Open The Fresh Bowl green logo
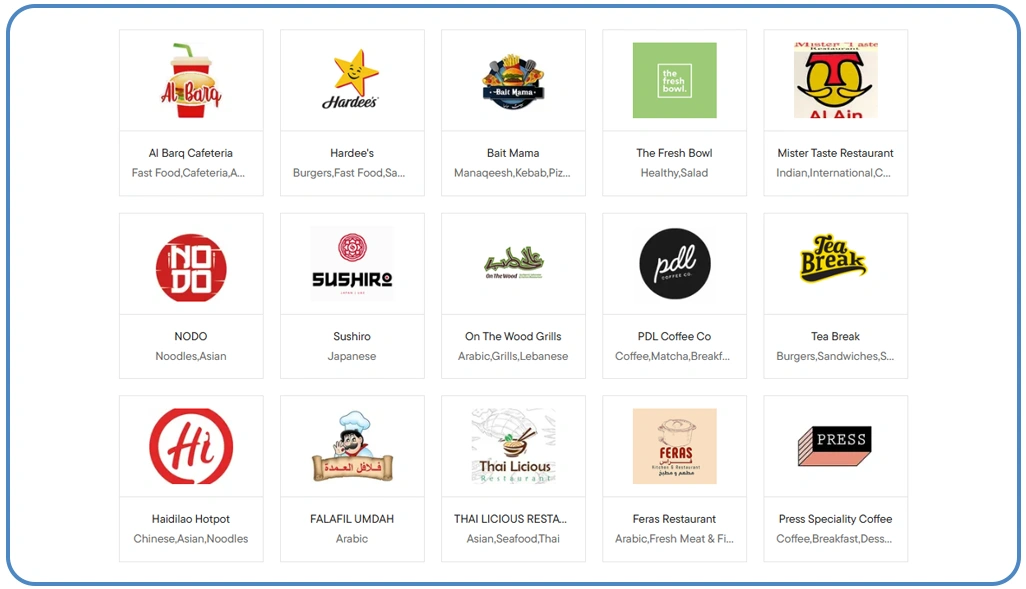Screen dimensions: 1026x589 [x=674, y=80]
